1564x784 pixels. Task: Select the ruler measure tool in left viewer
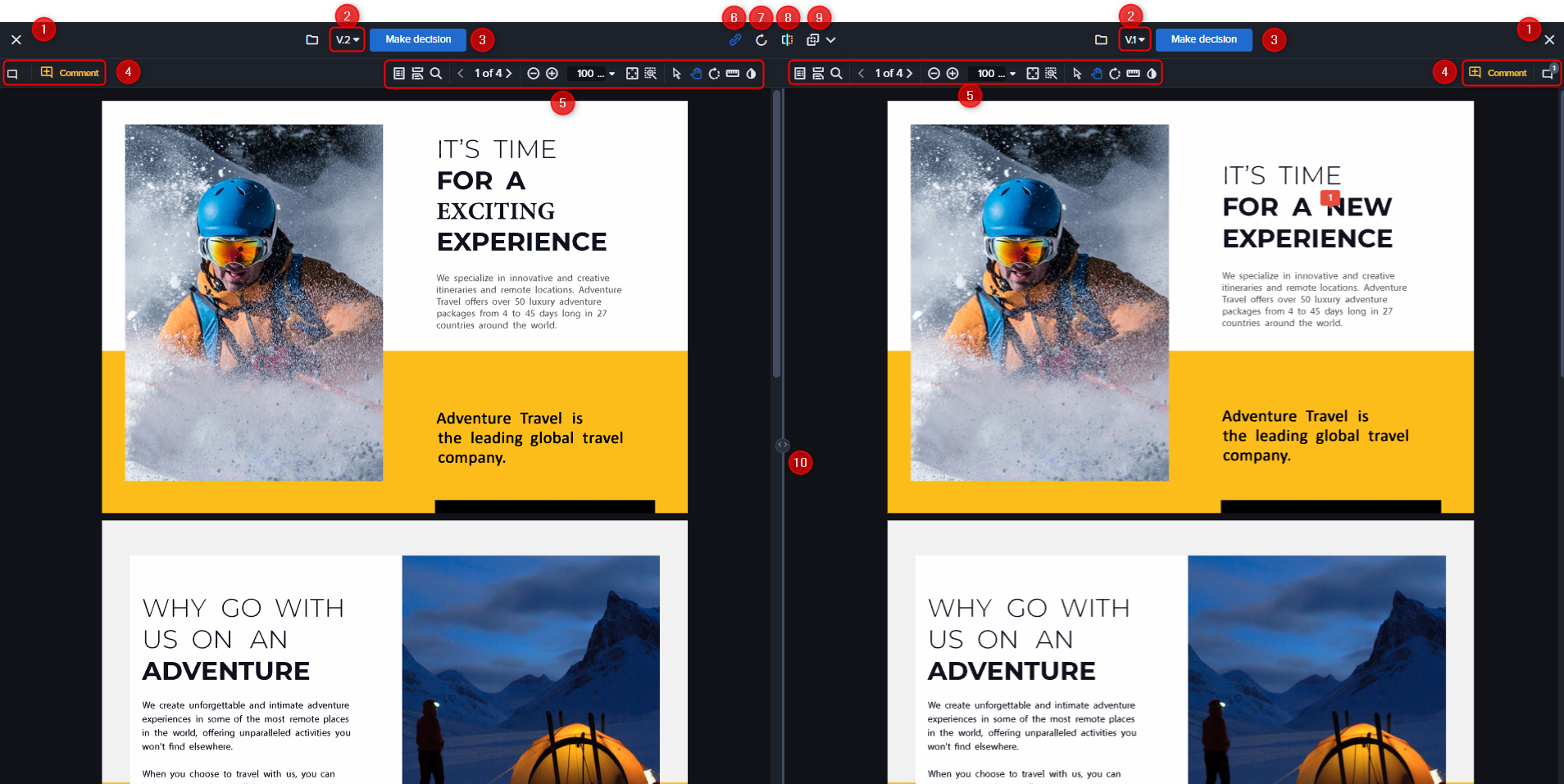click(x=733, y=73)
